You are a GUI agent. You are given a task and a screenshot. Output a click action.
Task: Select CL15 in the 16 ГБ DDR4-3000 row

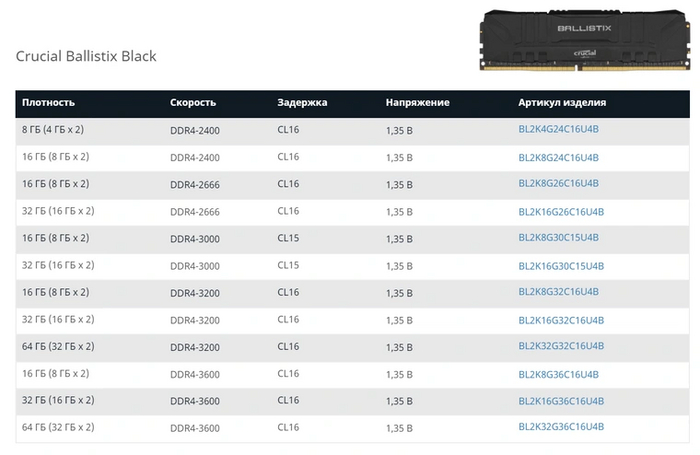pos(288,238)
